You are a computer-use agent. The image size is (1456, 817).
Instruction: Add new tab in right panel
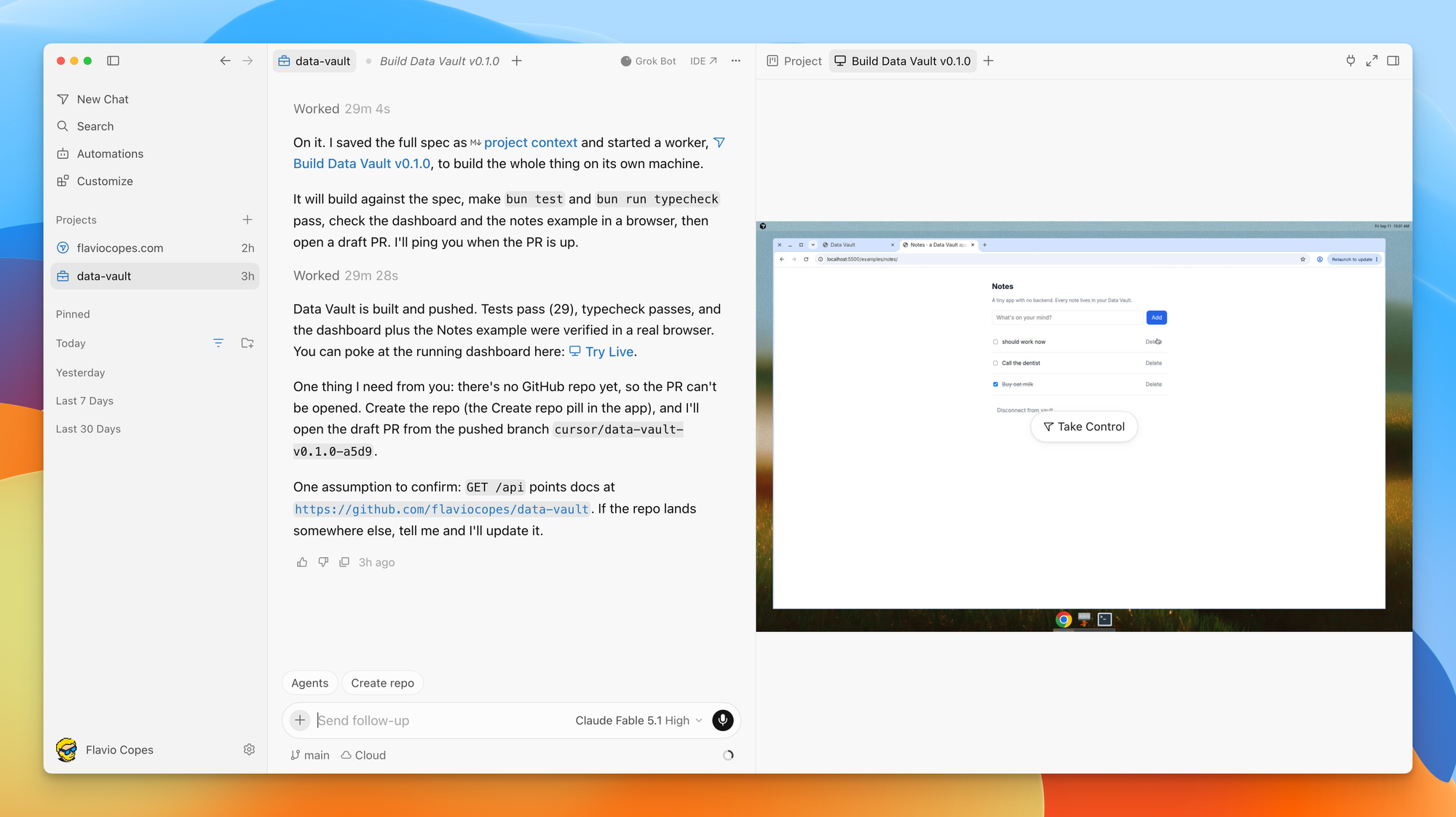click(988, 60)
